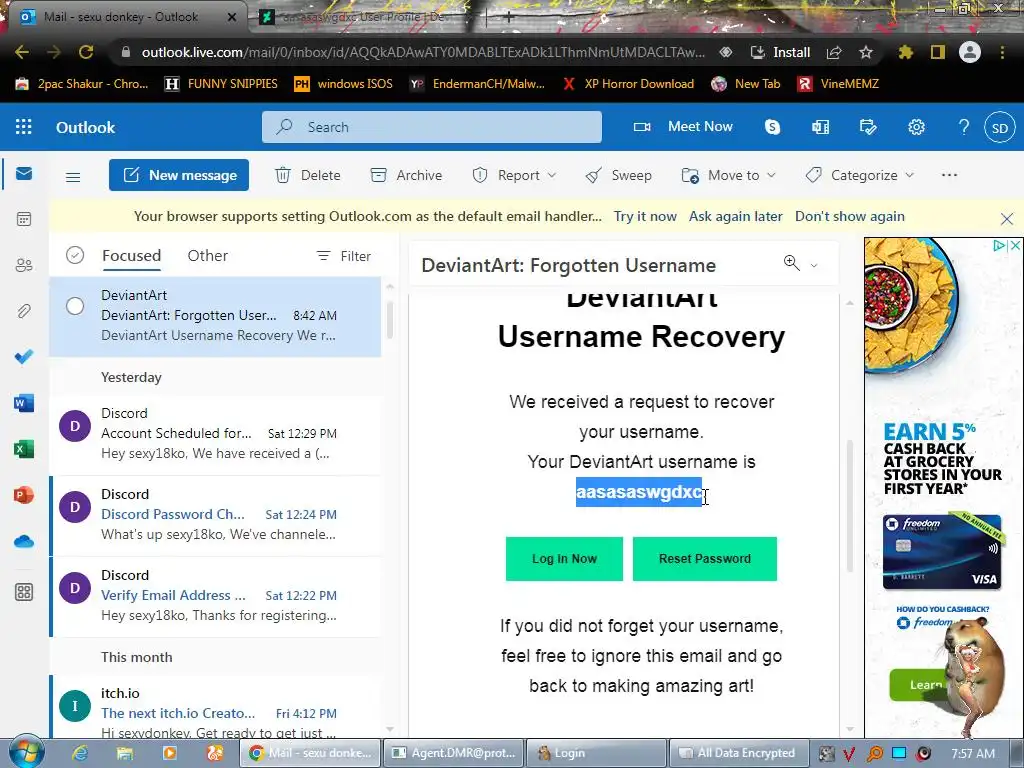Click the browser address bar URL
Viewport: 1024px width, 768px height.
click(423, 52)
